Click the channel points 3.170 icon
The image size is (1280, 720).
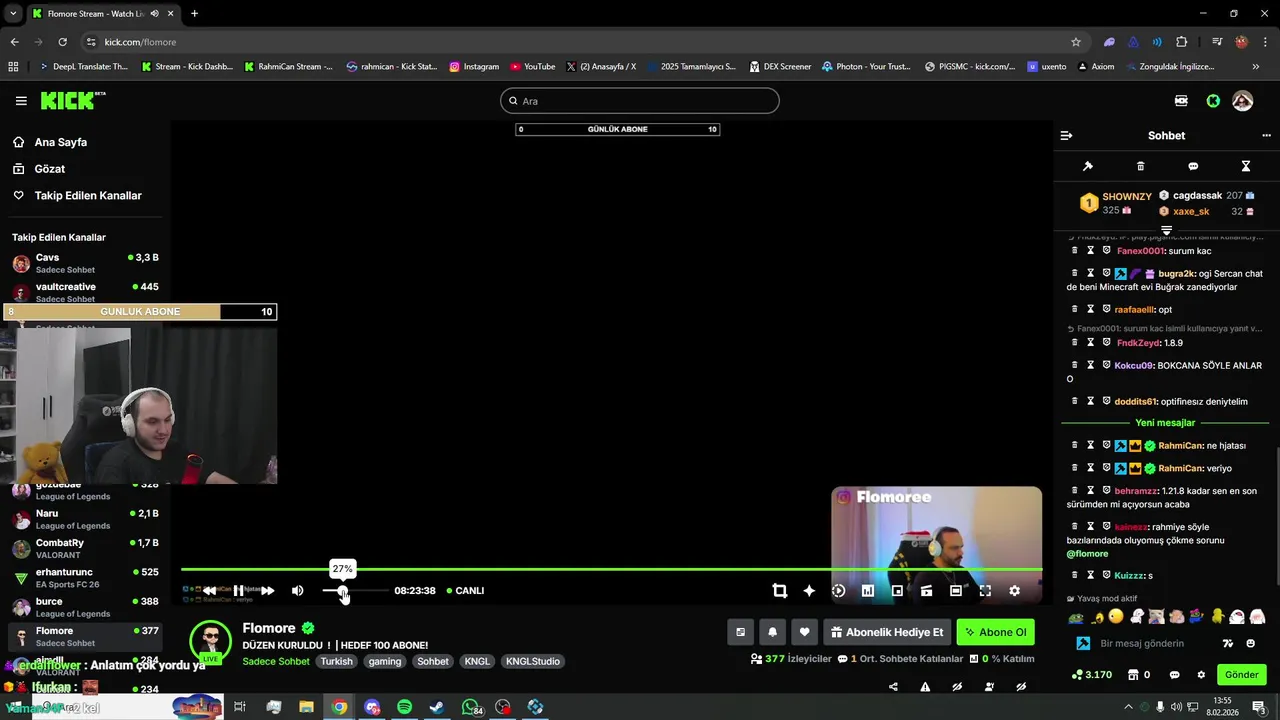click(1092, 675)
